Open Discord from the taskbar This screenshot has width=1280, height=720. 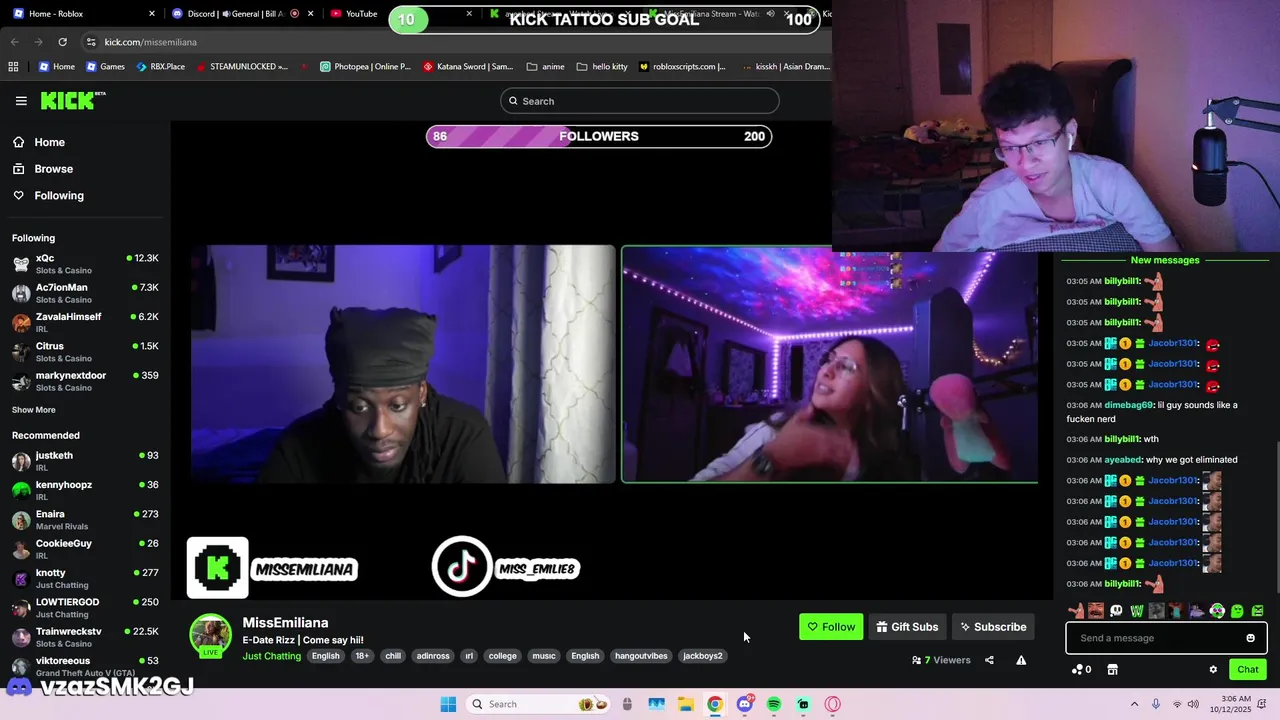744,704
